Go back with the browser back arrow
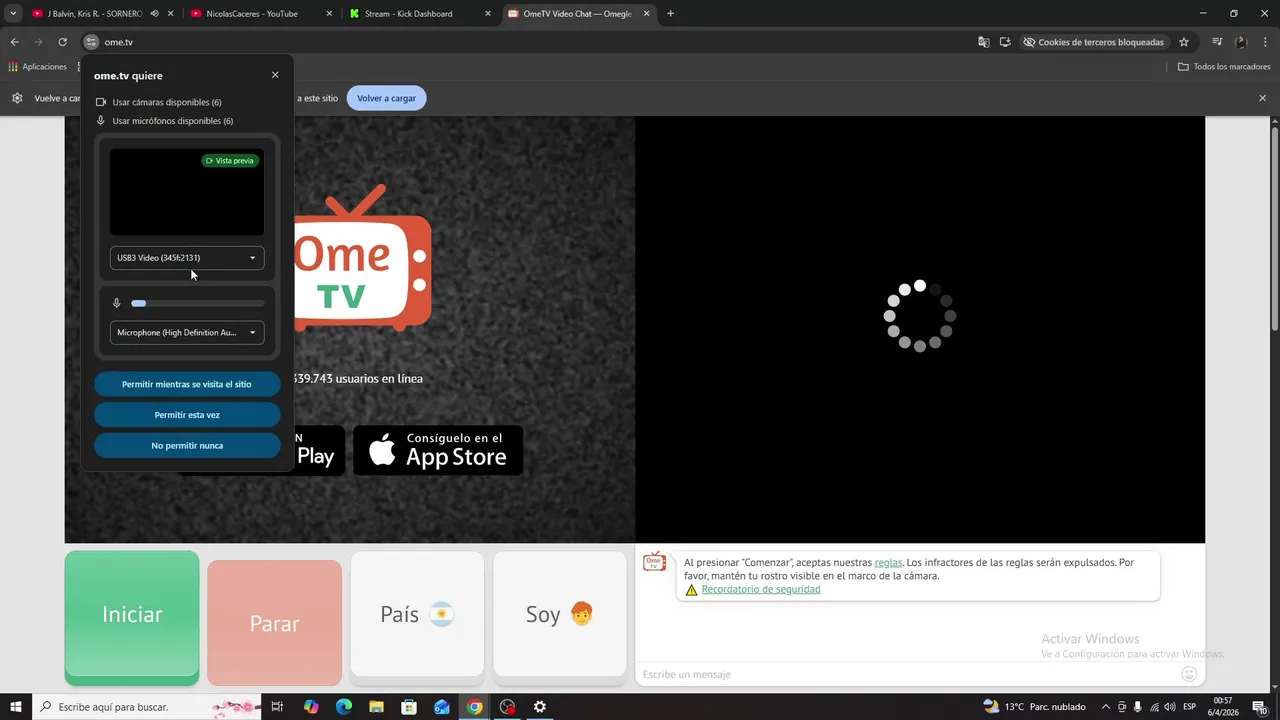The height and width of the screenshot is (720, 1280). click(x=14, y=42)
